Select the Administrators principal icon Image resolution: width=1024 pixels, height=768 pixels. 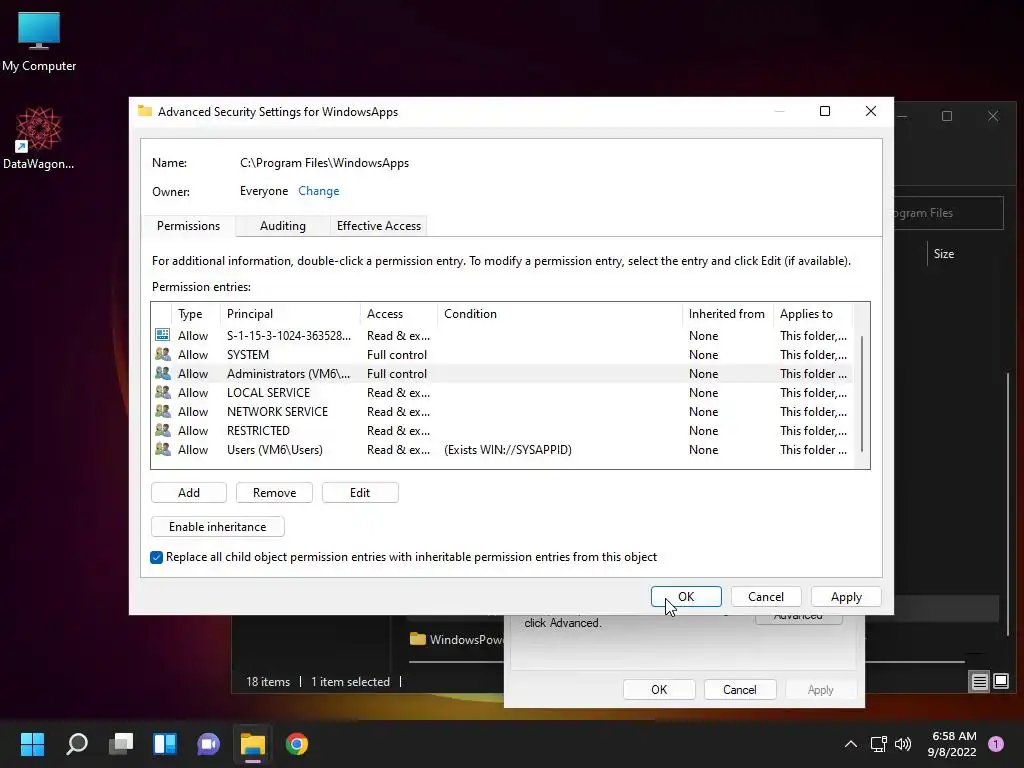tap(163, 373)
